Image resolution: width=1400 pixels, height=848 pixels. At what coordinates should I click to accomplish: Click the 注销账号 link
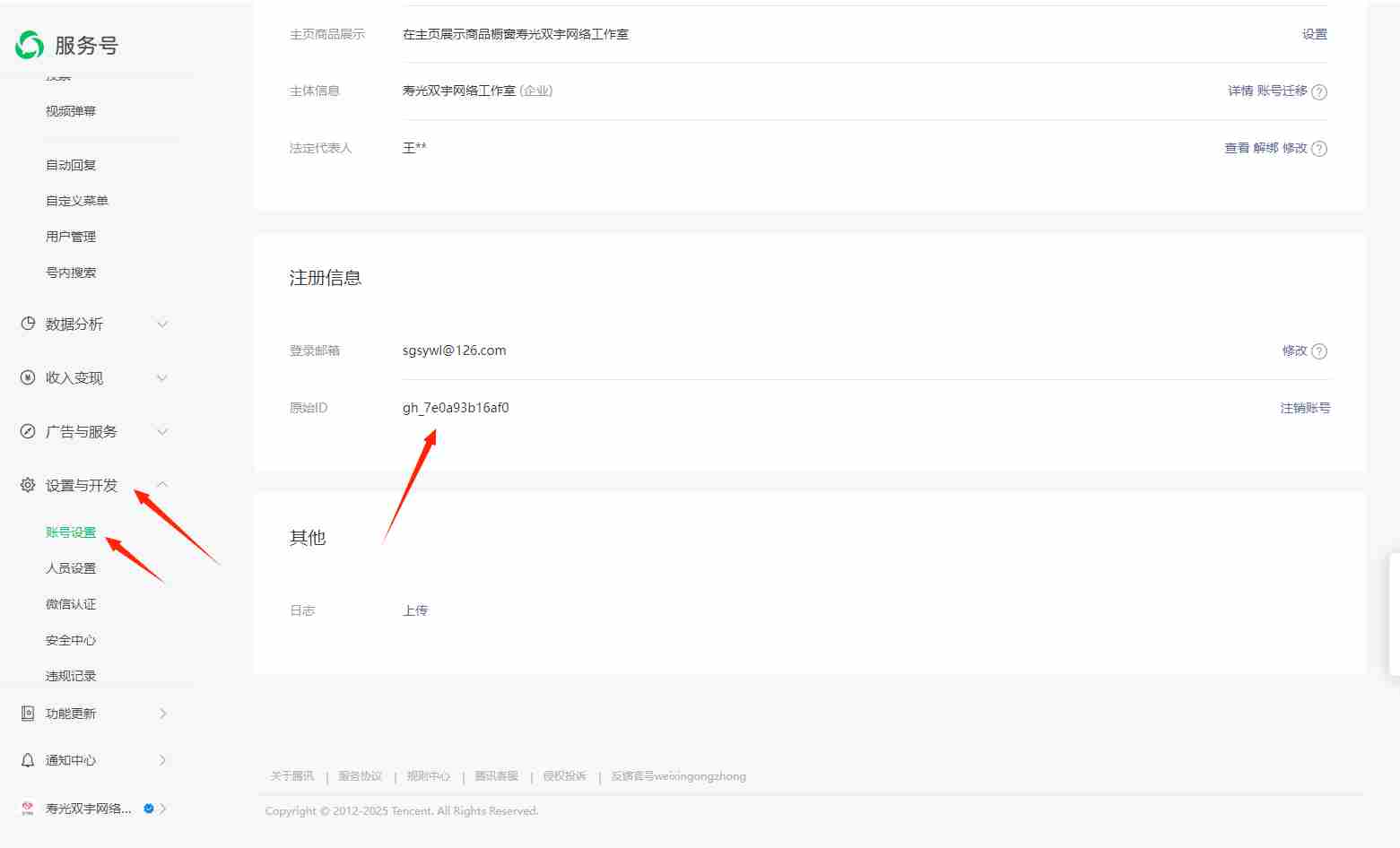tap(1305, 407)
